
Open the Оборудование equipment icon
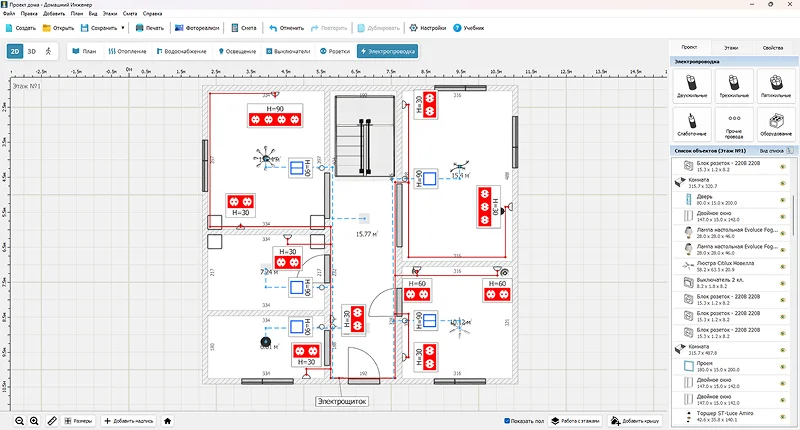[x=777, y=122]
